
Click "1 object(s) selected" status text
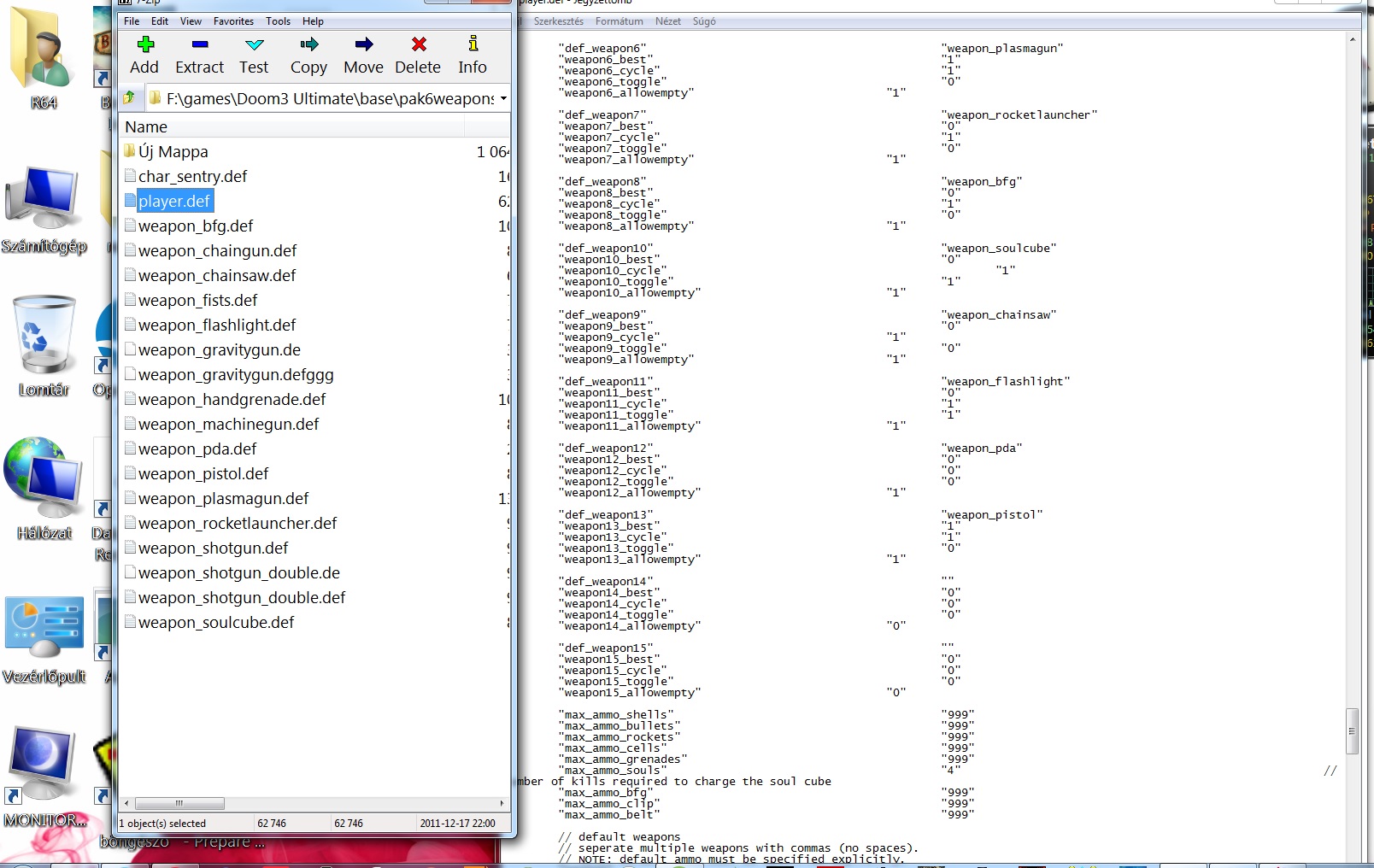click(163, 824)
